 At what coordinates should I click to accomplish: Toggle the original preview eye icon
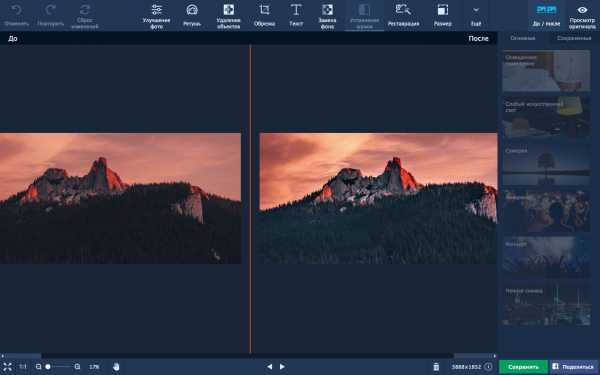tap(582, 10)
